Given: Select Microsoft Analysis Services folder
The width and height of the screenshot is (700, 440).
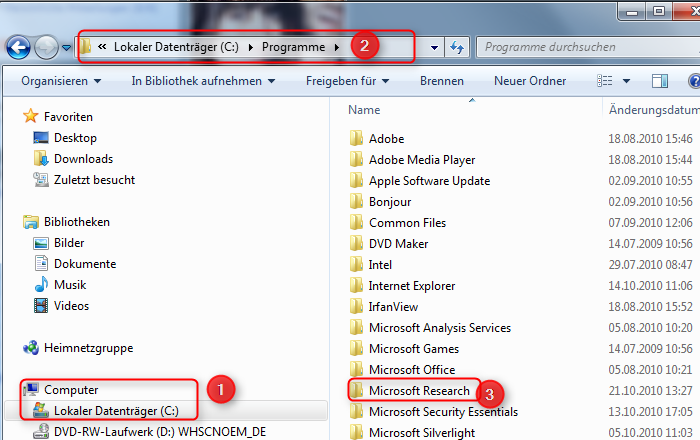Looking at the screenshot, I should [x=440, y=328].
